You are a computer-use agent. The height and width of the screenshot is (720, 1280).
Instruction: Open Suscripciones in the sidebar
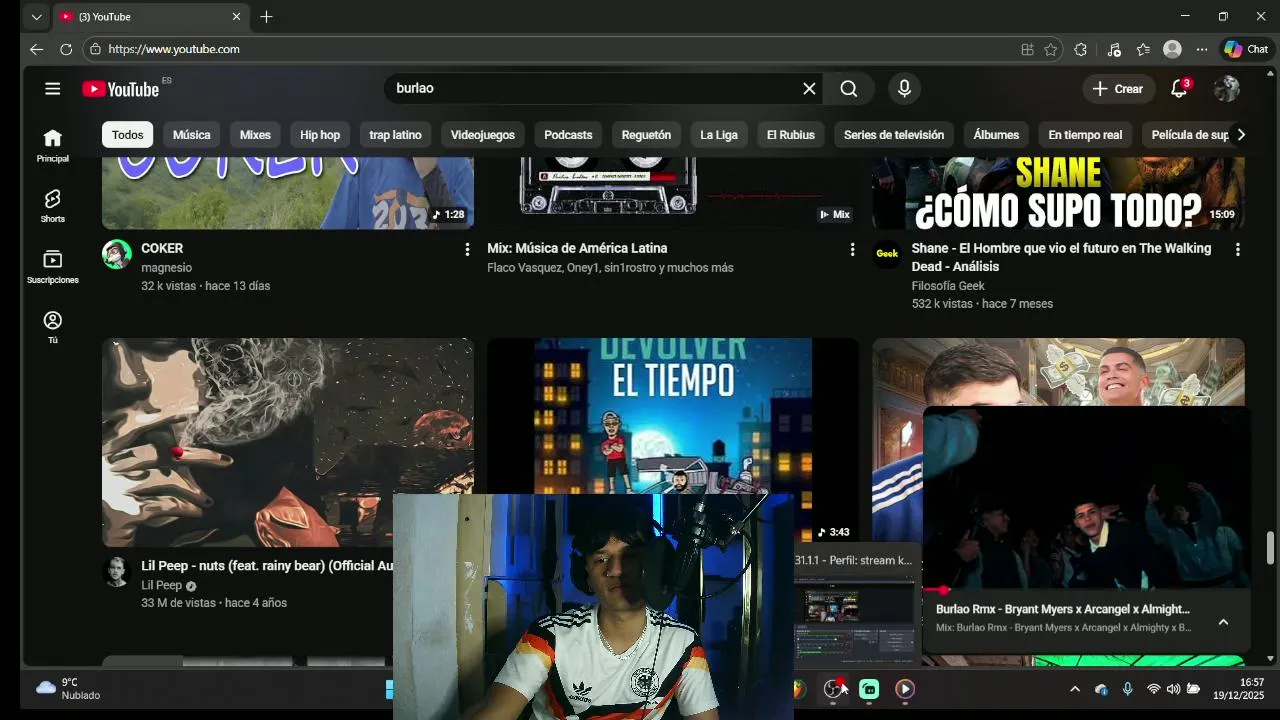53,267
